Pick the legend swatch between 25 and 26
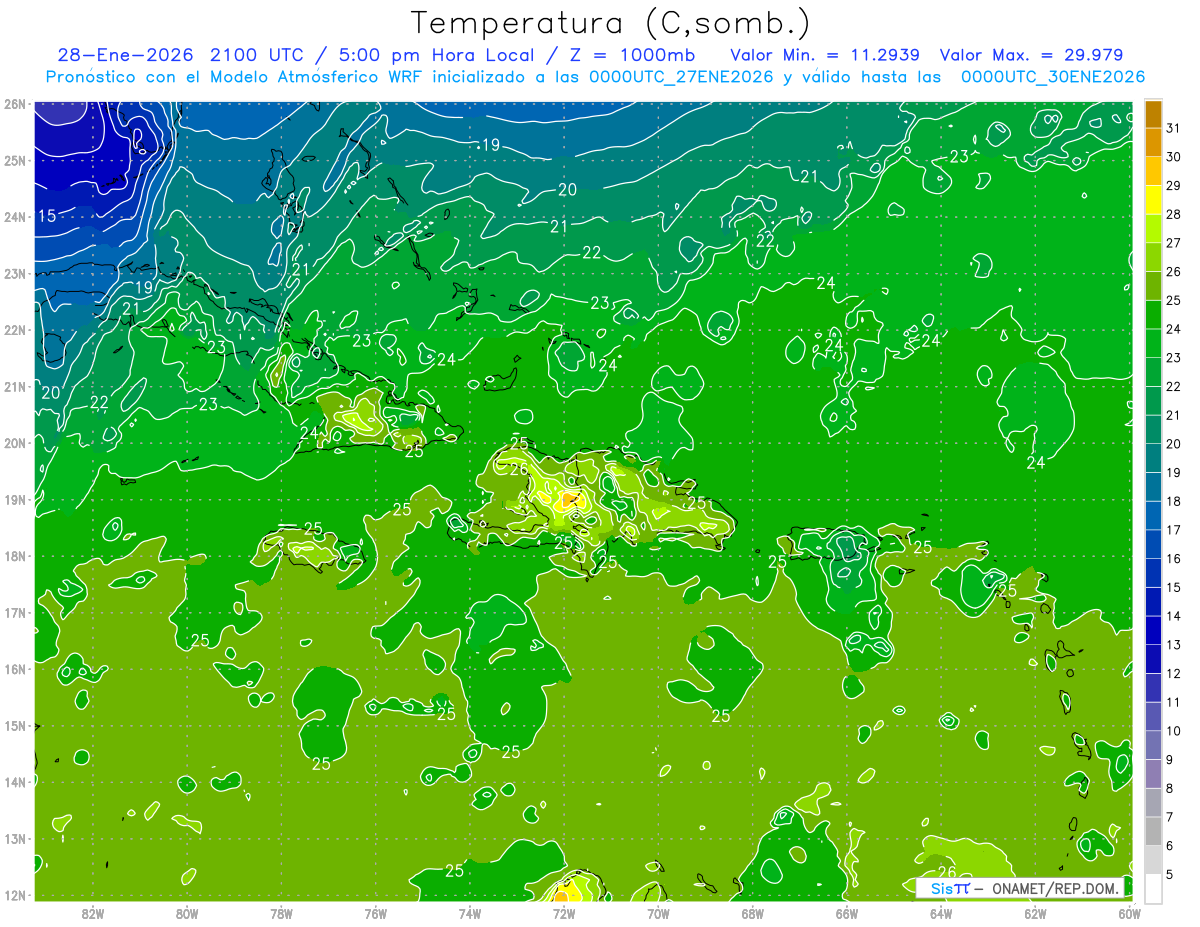Image resolution: width=1200 pixels, height=927 pixels. coord(1153,286)
